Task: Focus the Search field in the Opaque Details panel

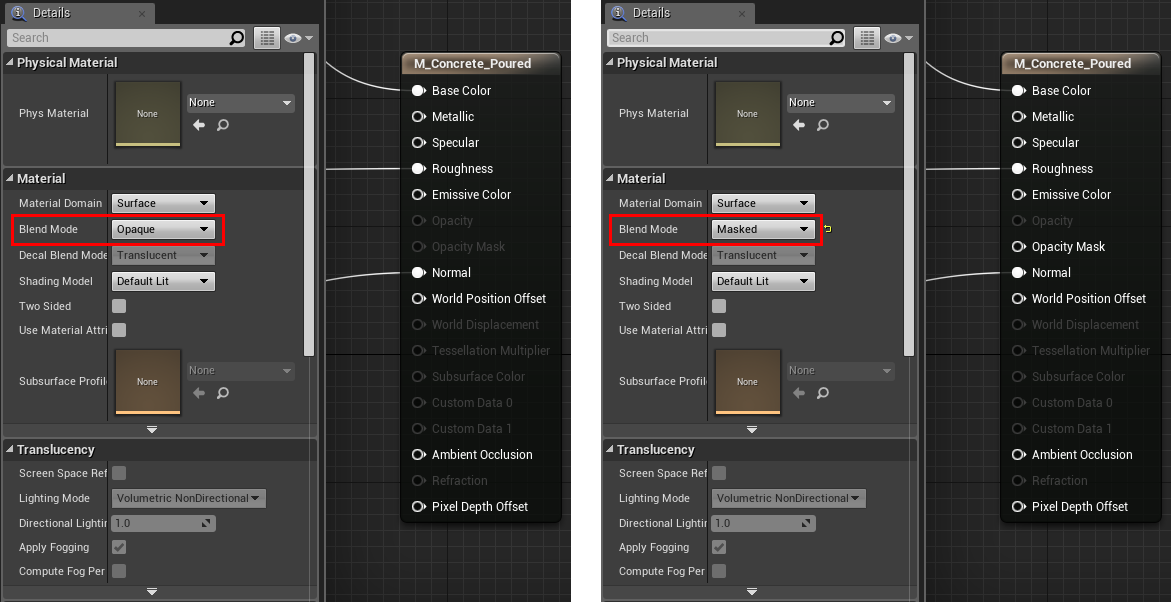Action: tap(126, 37)
